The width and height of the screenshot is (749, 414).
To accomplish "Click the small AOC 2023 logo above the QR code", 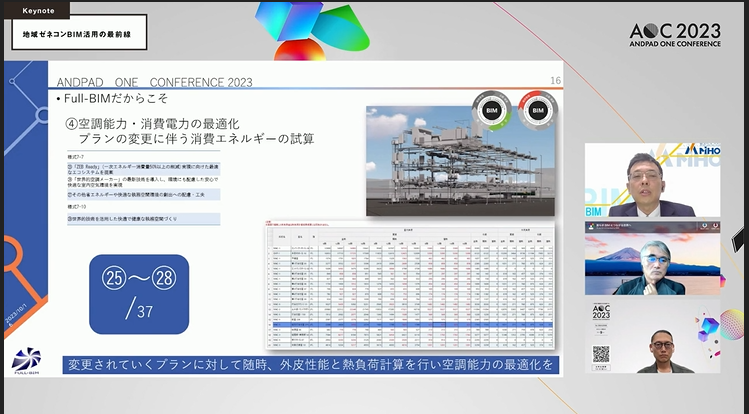I will point(601,312).
